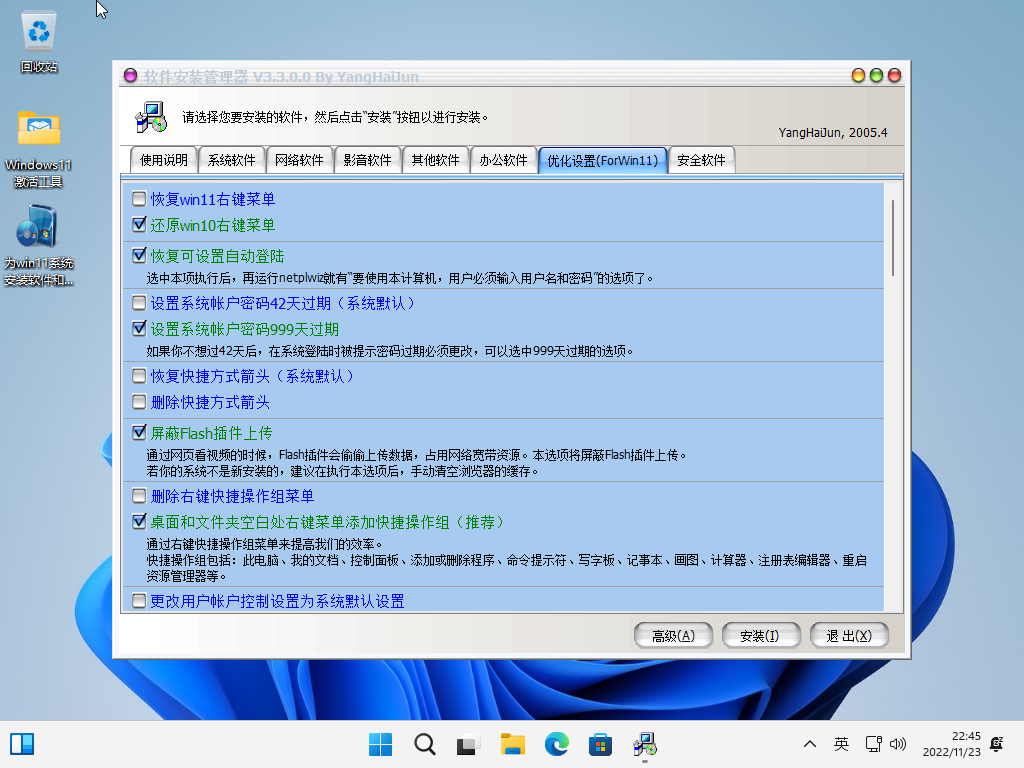Enable 删除快捷方式箭头 checkbox
This screenshot has width=1024, height=768.
[139, 402]
